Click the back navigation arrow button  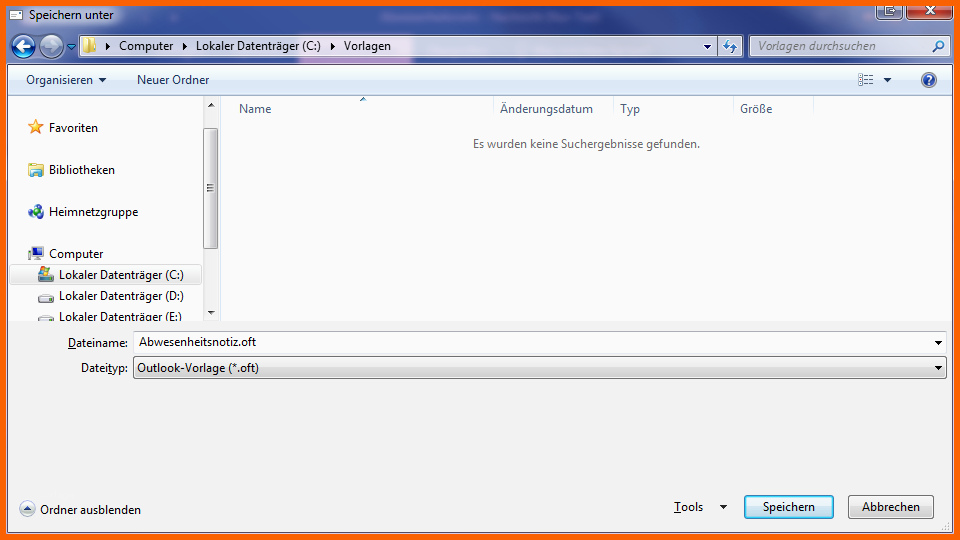24,46
